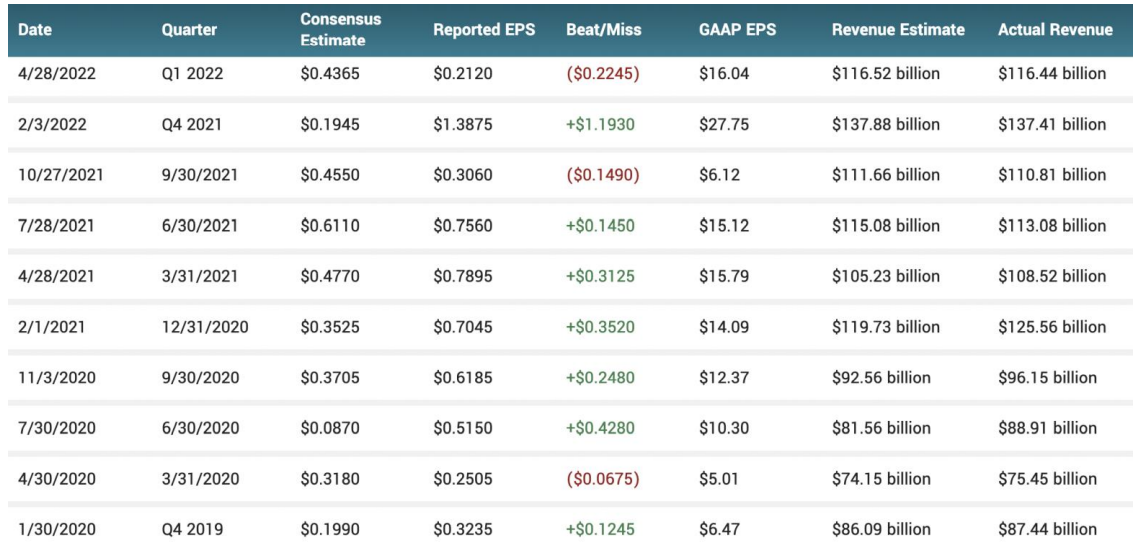The width and height of the screenshot is (1145, 552).
Task: Select the Reported EPS column header
Action: click(484, 30)
